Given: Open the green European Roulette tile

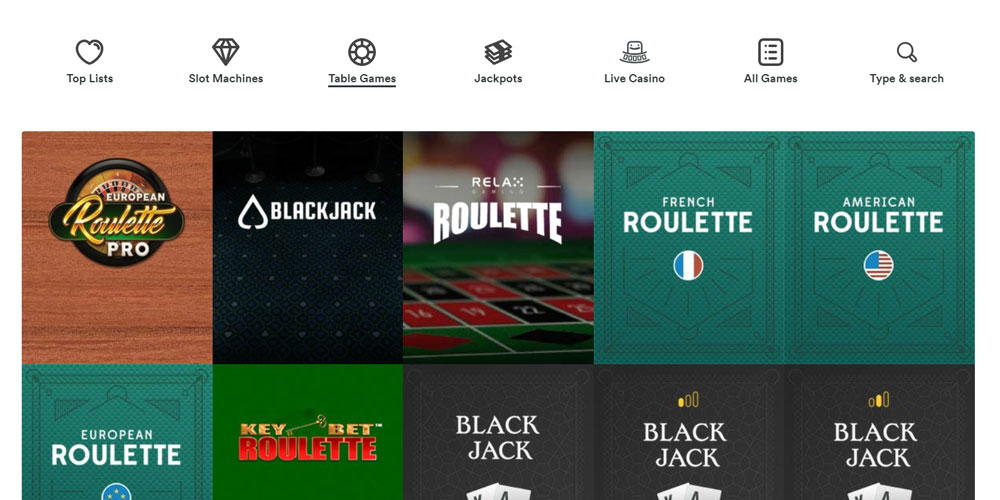Looking at the screenshot, I should pos(117,432).
